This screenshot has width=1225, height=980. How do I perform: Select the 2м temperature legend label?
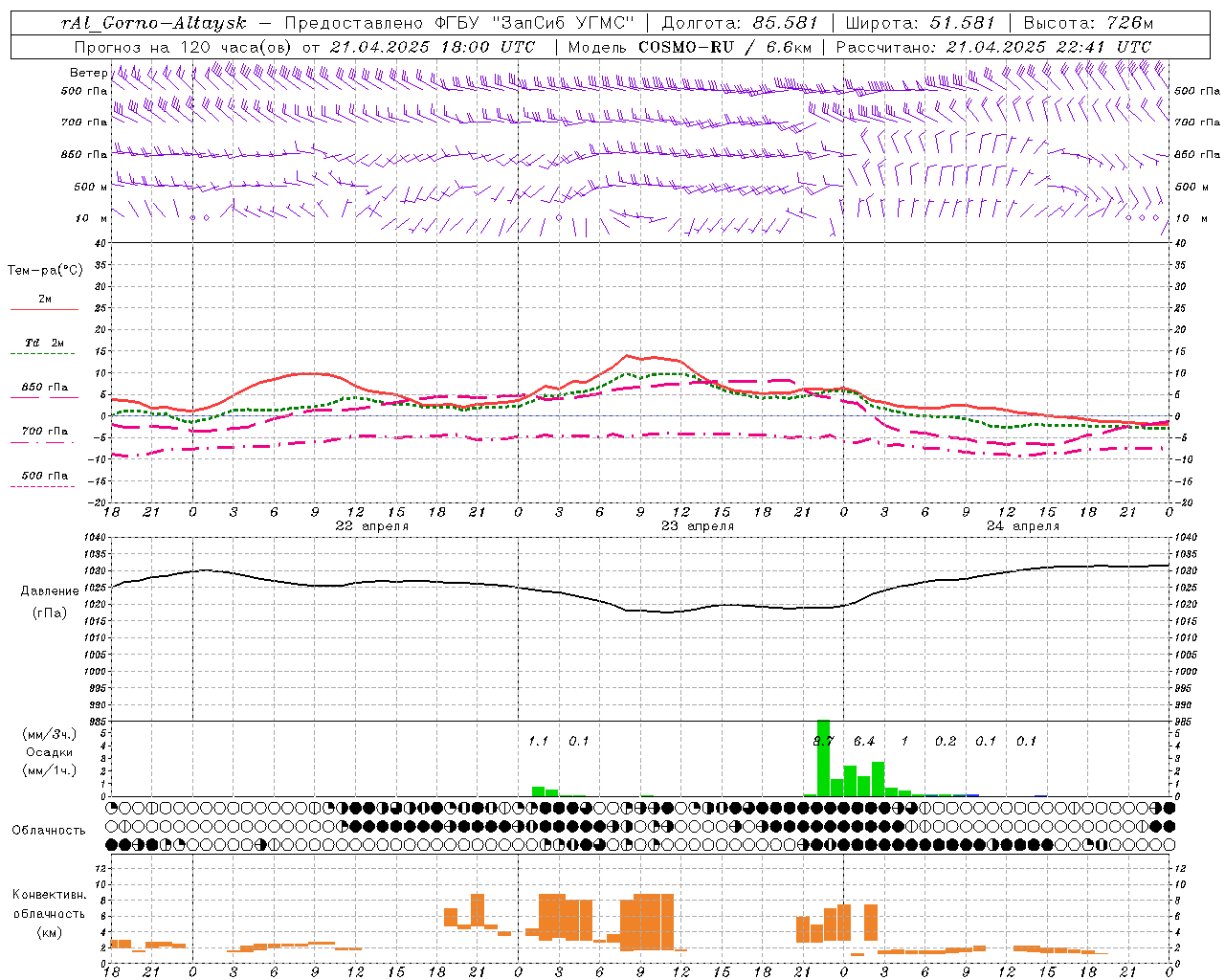tap(45, 299)
